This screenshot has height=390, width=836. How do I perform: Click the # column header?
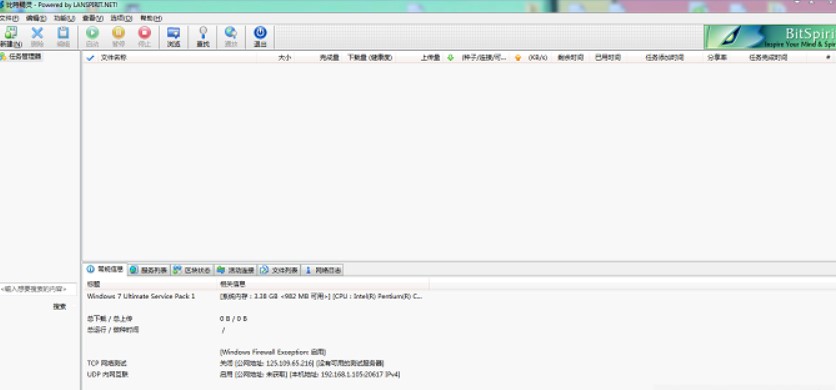tap(828, 58)
